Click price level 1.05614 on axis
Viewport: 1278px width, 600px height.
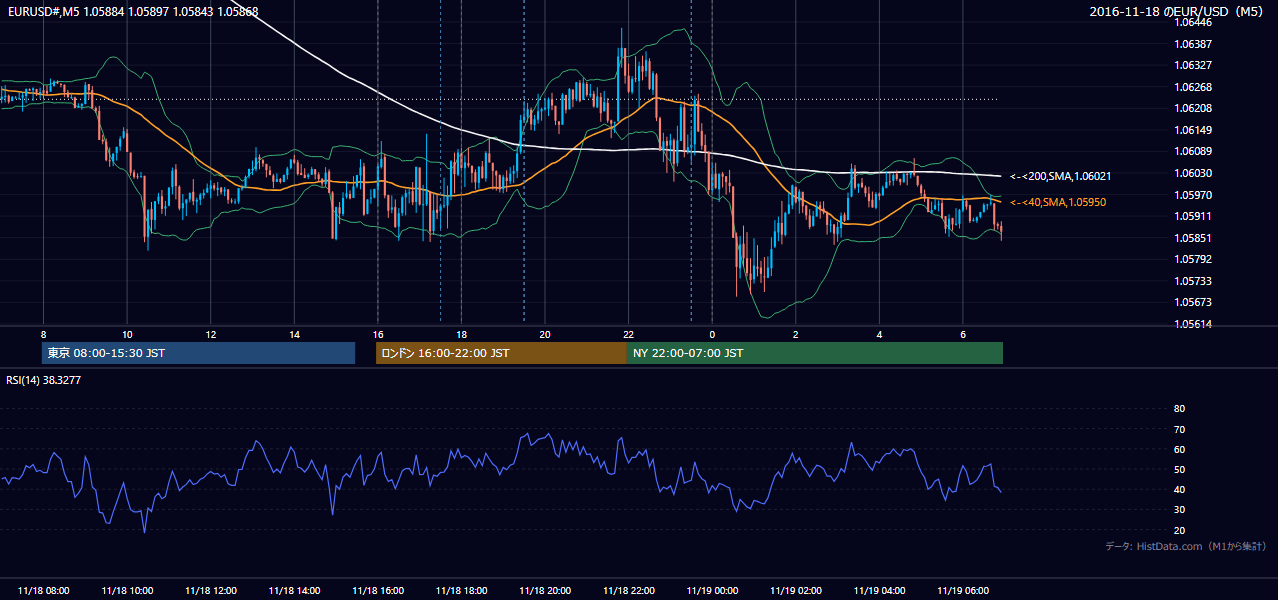(x=1193, y=324)
